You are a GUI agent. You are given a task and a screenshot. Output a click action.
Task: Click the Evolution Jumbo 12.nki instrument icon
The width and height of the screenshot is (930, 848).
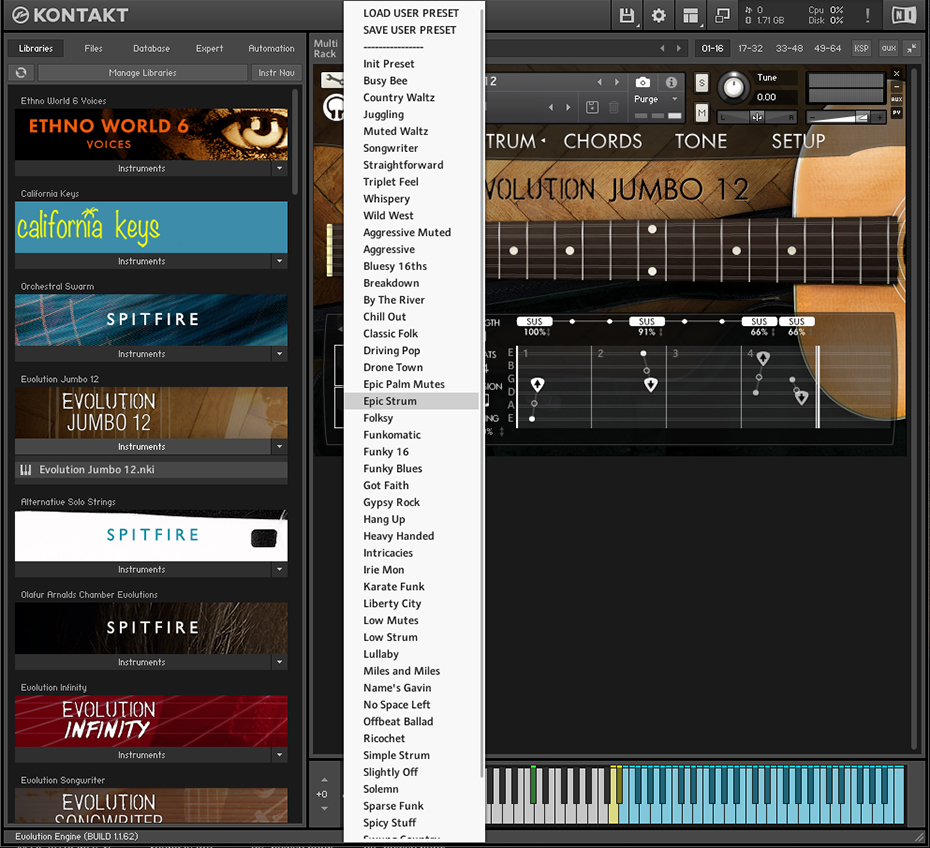(26, 470)
